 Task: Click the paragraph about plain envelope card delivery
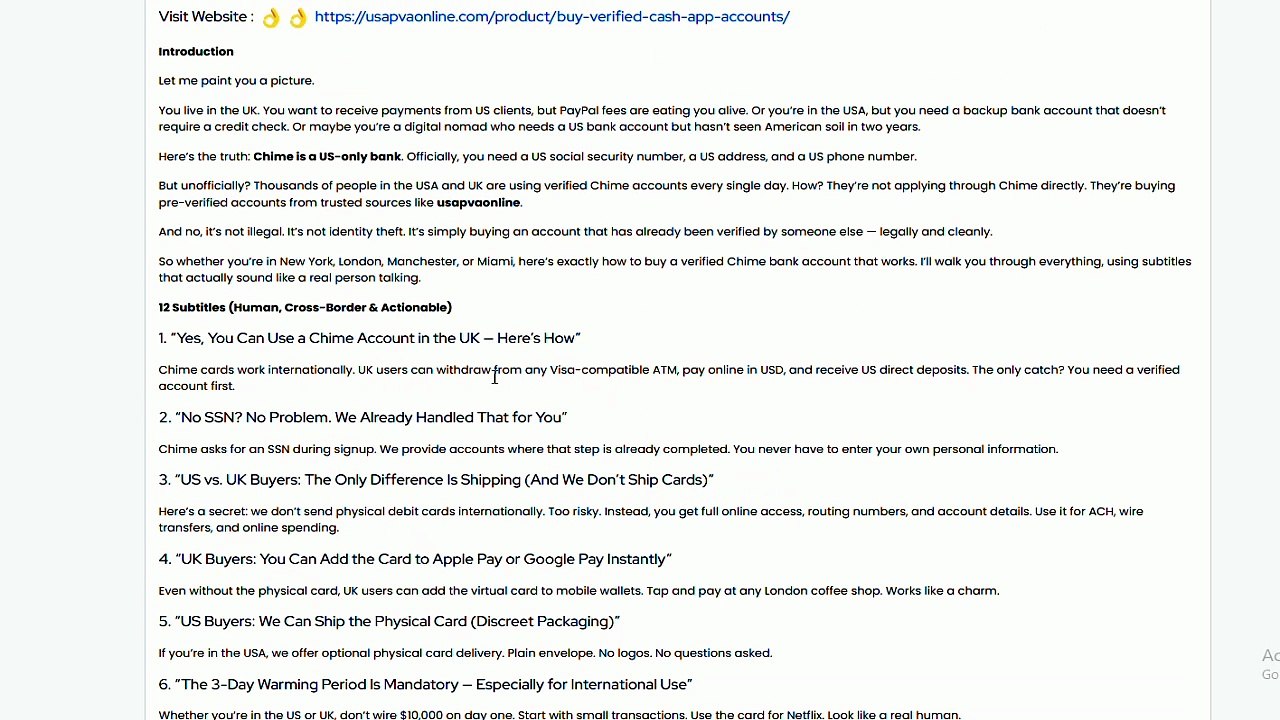[x=465, y=653]
